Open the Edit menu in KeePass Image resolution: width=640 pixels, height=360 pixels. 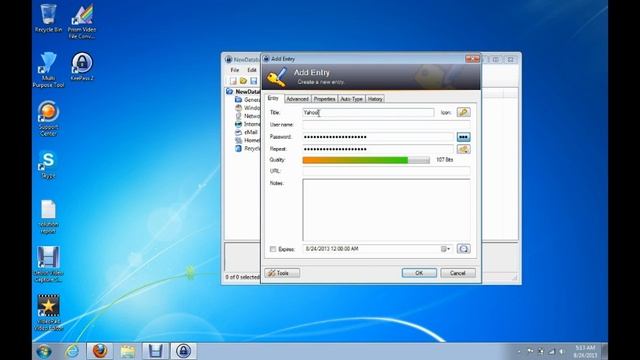(x=252, y=70)
